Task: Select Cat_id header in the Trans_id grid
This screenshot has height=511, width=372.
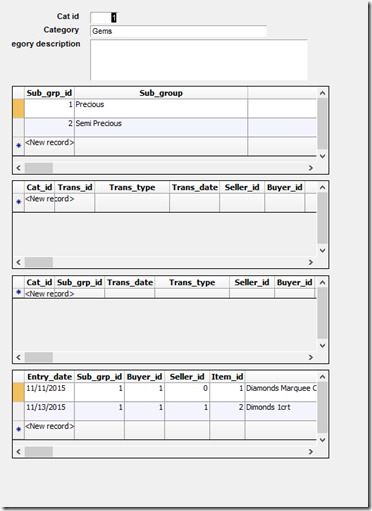Action: click(39, 187)
